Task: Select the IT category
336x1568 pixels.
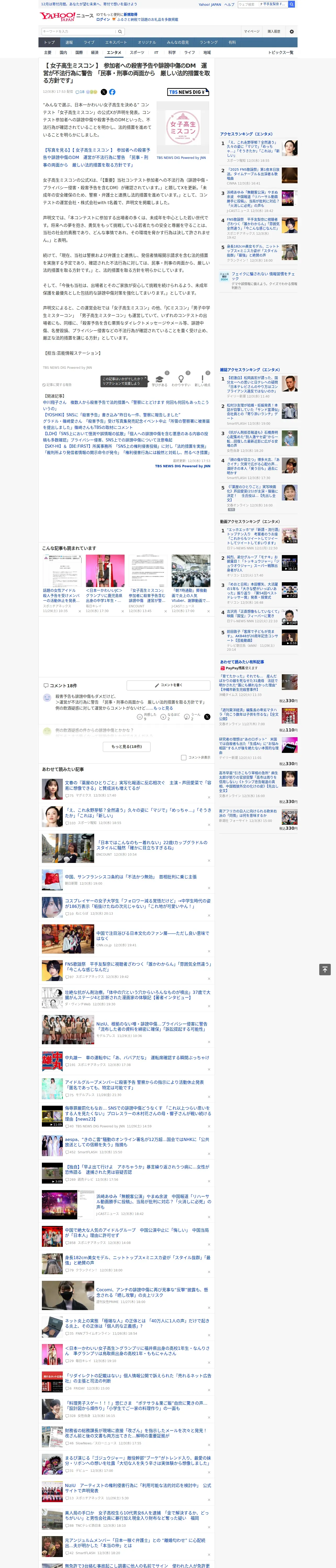Action: [x=156, y=52]
